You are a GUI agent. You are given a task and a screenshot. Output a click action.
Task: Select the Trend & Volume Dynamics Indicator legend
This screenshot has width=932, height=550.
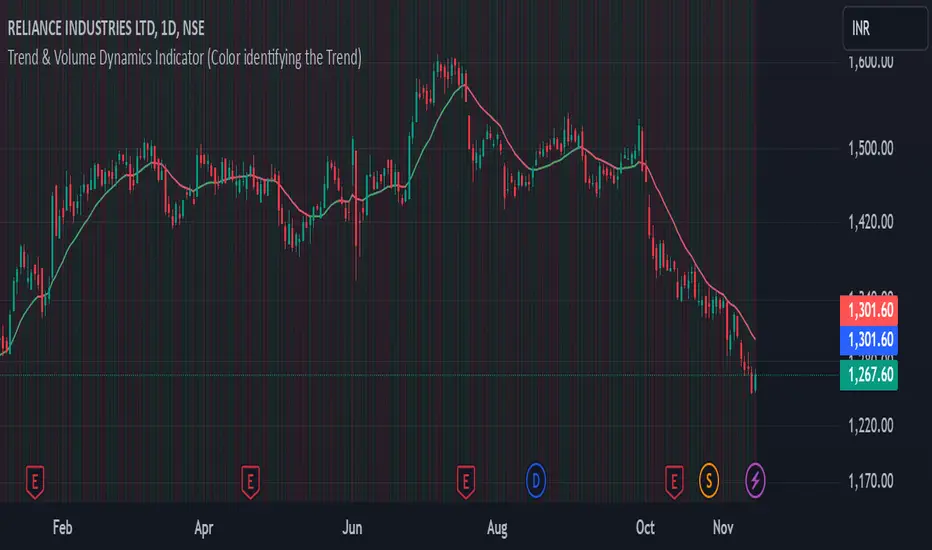click(184, 58)
